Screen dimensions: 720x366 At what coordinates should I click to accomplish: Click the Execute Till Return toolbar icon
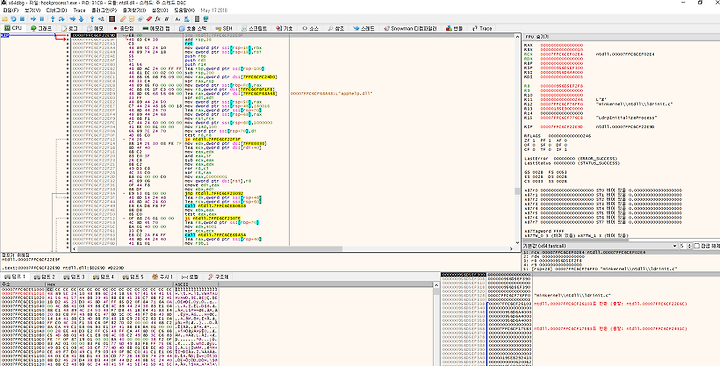click(x=92, y=19)
